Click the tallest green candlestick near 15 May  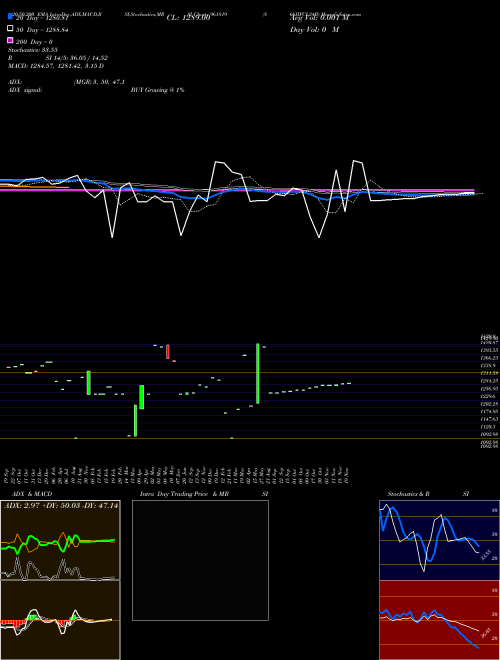tap(258, 374)
